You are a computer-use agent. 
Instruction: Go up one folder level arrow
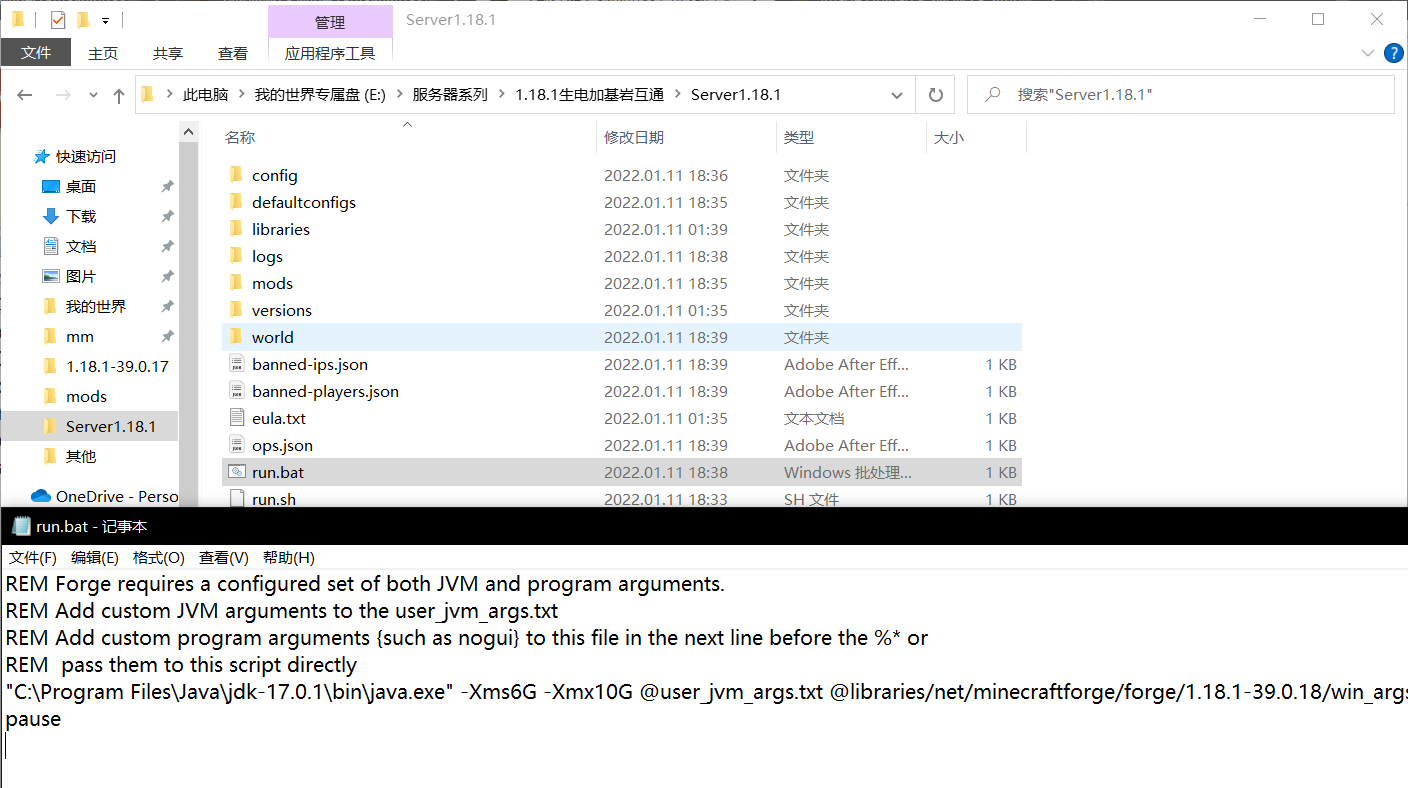[119, 95]
